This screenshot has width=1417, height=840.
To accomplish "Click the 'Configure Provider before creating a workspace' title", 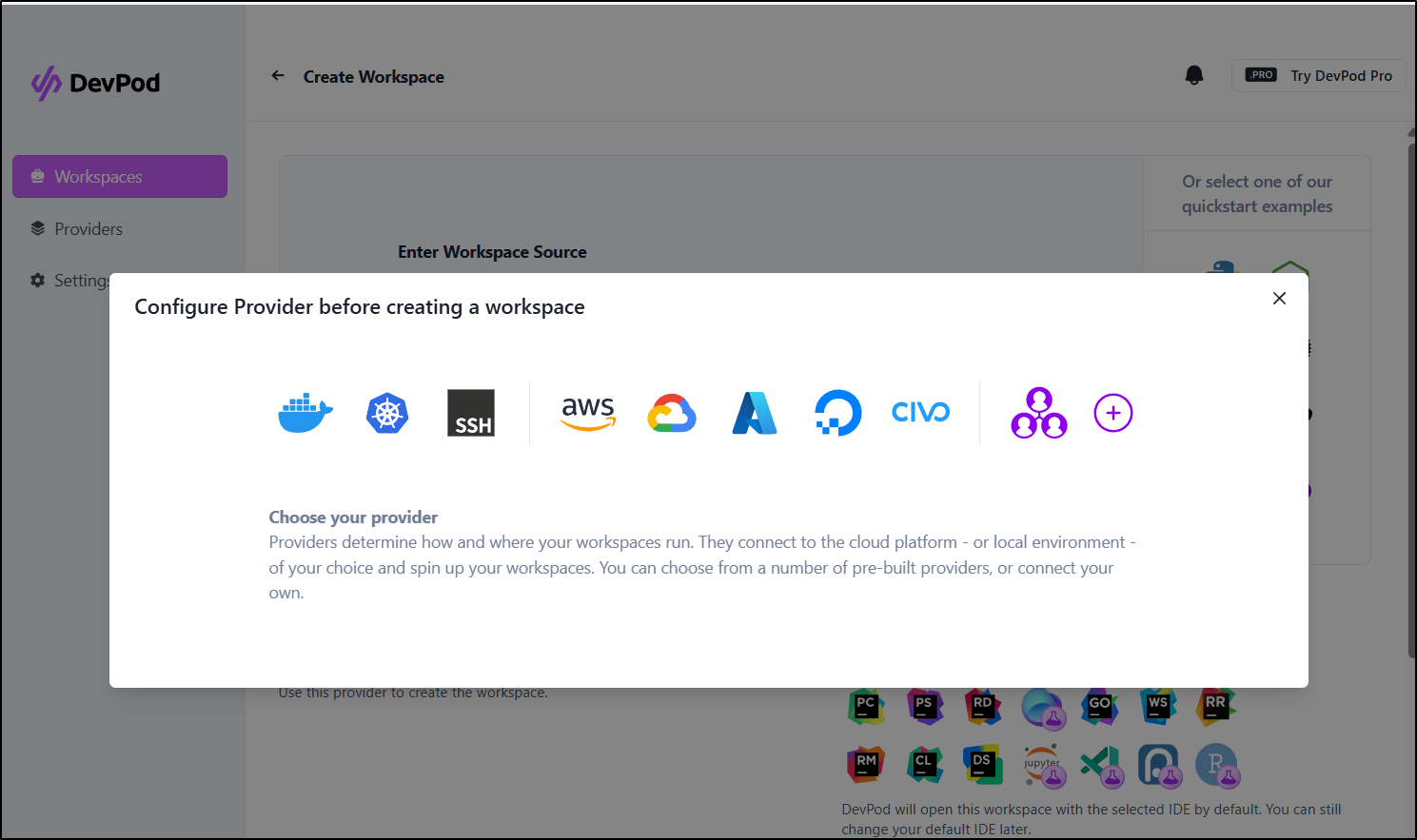I will point(360,307).
